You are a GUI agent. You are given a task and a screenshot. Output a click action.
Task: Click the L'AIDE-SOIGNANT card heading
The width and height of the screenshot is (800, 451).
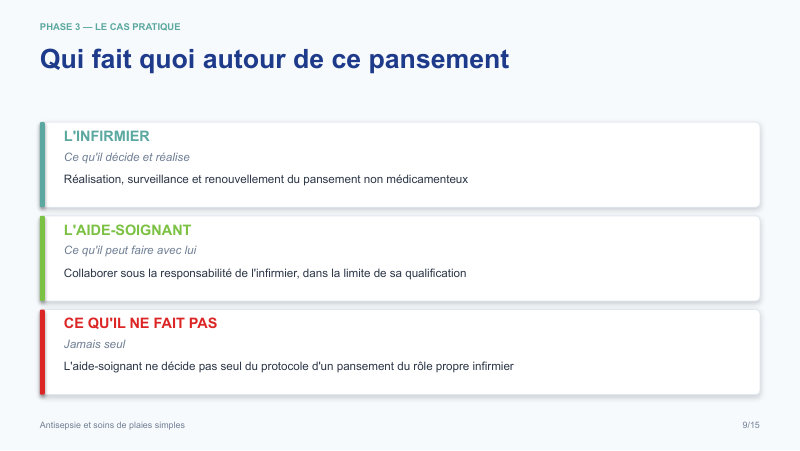[x=127, y=230]
